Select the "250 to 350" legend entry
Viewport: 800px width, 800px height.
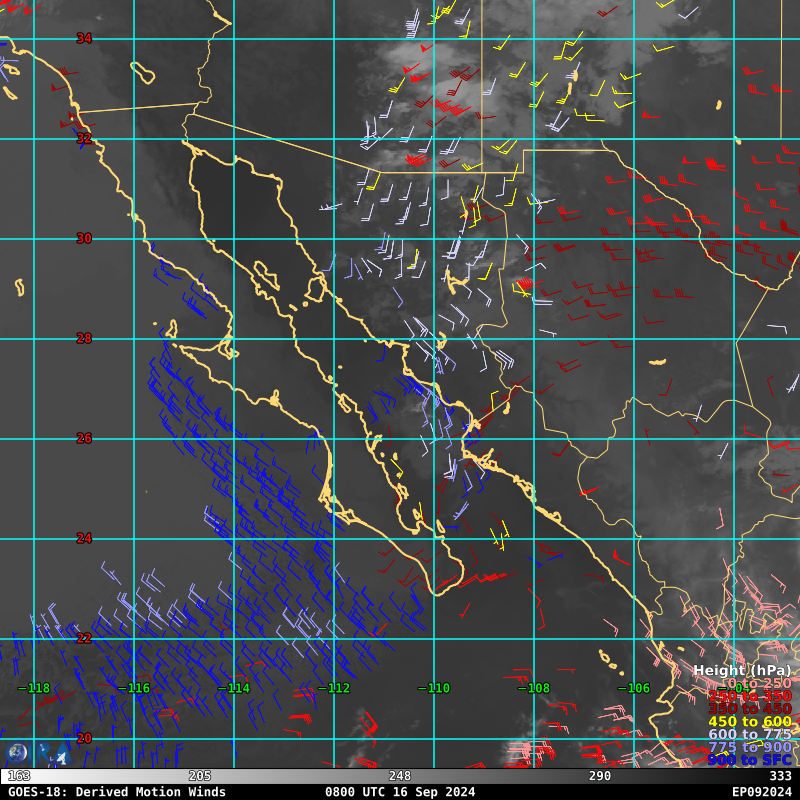point(749,696)
